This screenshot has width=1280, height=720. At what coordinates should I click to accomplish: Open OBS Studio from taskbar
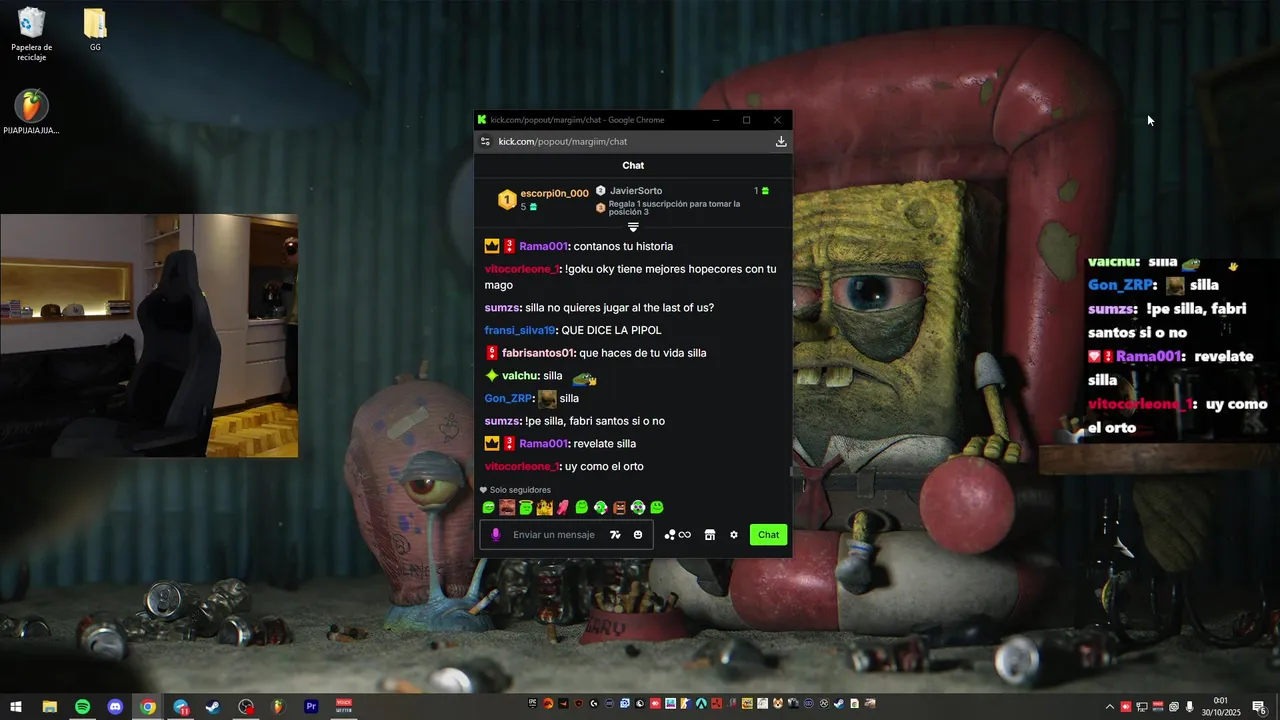tap(246, 706)
